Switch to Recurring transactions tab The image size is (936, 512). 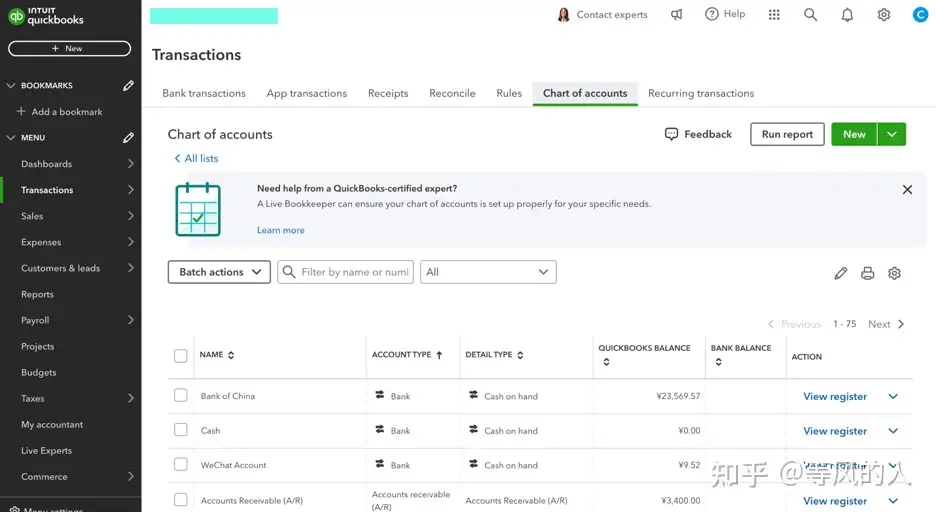point(701,93)
